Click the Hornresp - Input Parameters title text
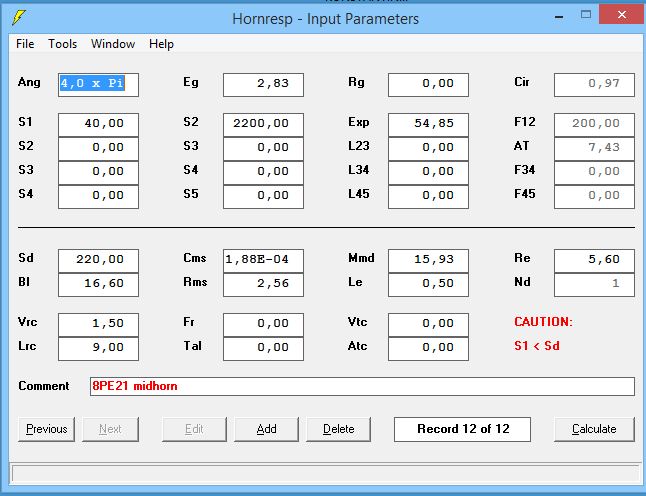Image resolution: width=646 pixels, height=496 pixels. pyautogui.click(x=325, y=19)
